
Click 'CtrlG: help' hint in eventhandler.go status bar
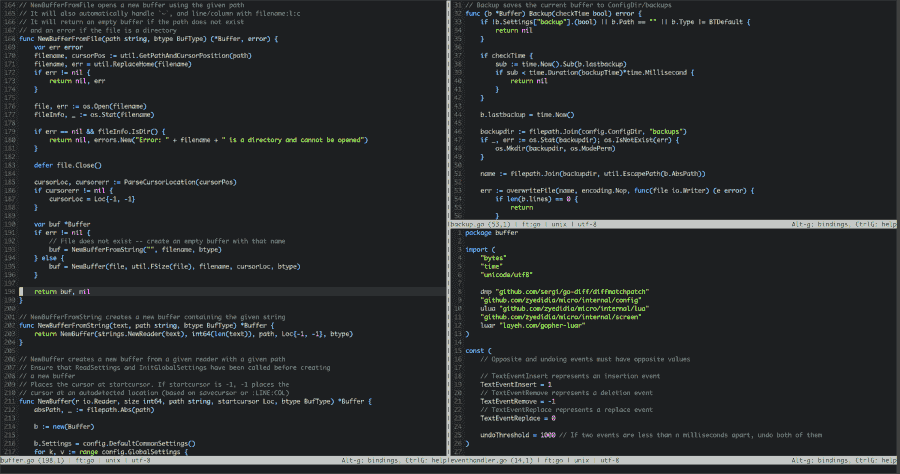(875, 460)
